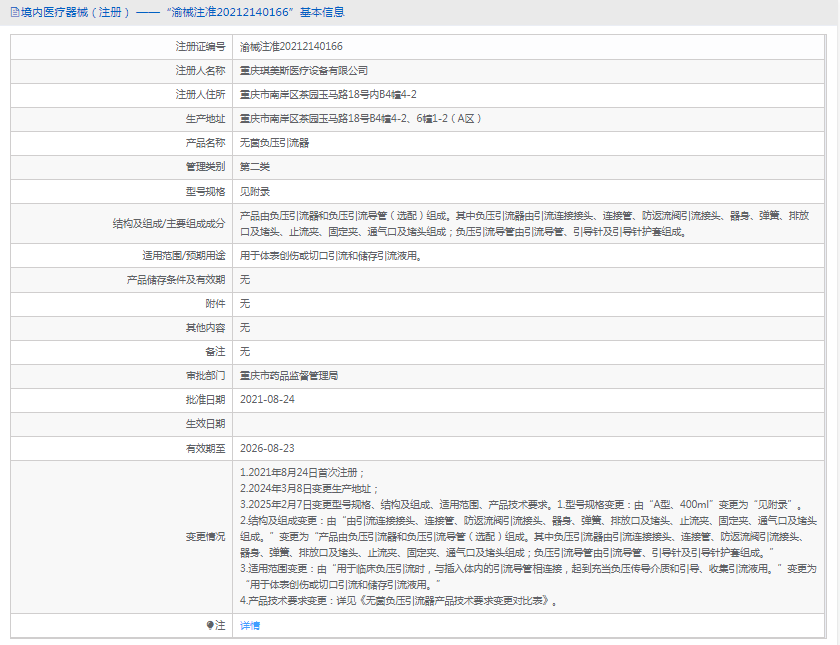The width and height of the screenshot is (840, 645).
Task: Select the company name 重庆琪美斯医疗设备有限公司
Action: [x=304, y=71]
